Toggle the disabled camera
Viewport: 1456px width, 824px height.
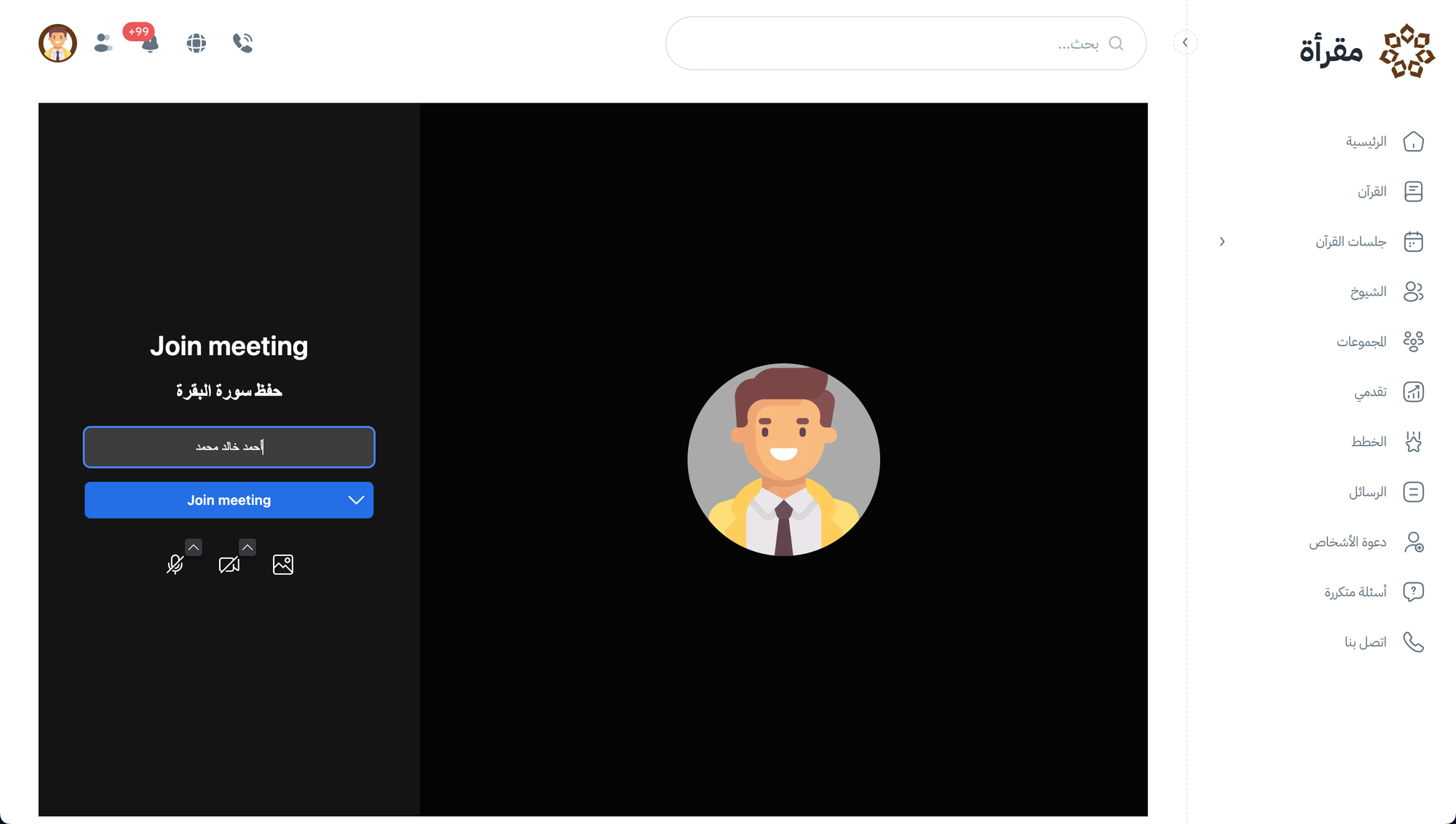(x=229, y=564)
